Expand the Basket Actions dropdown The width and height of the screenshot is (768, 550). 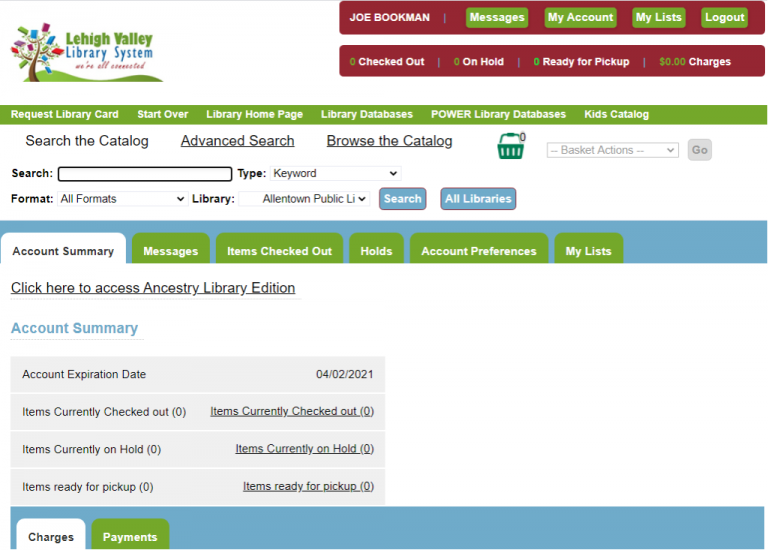pyautogui.click(x=613, y=150)
